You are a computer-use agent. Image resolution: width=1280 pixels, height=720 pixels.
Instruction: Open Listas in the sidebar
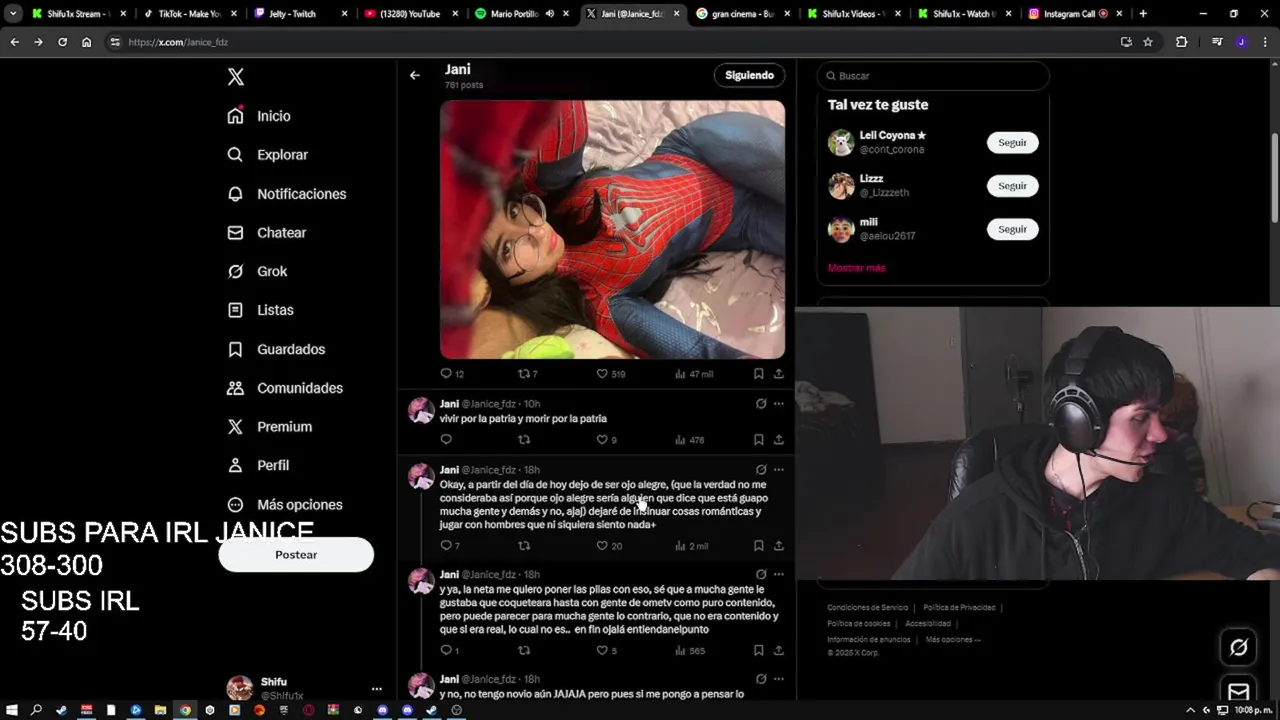pos(260,310)
